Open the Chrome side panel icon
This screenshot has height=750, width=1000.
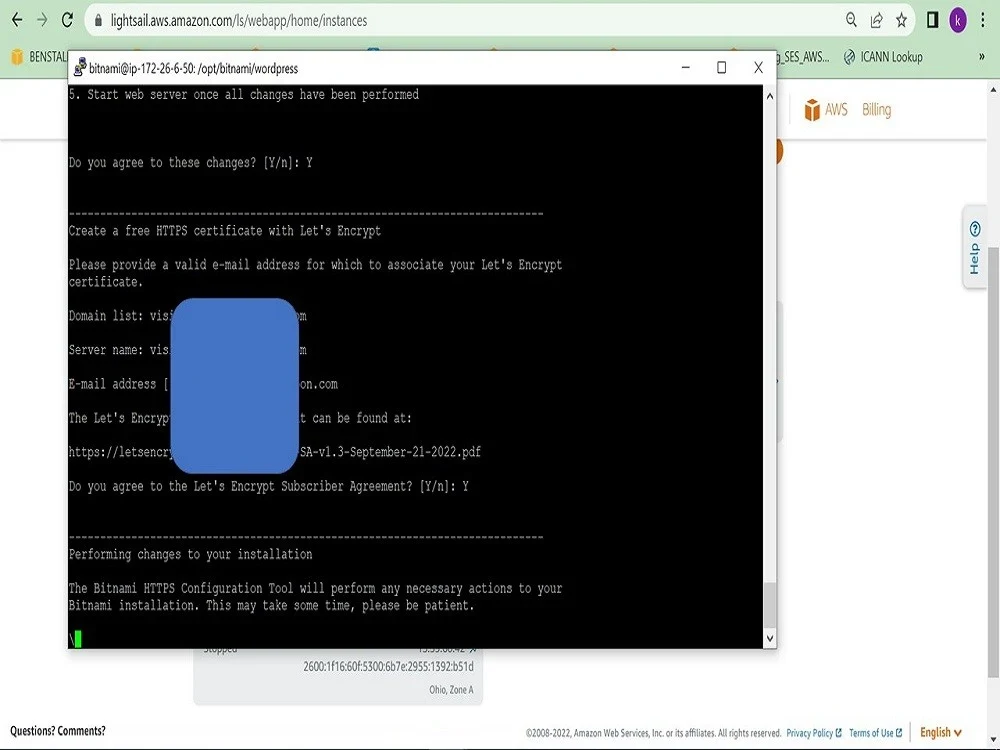coord(931,19)
